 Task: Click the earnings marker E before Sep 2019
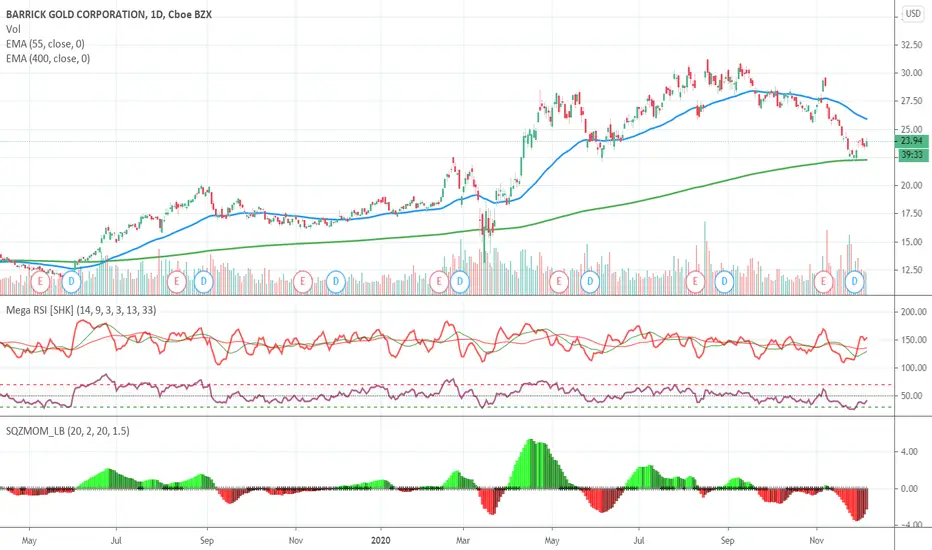(x=177, y=281)
